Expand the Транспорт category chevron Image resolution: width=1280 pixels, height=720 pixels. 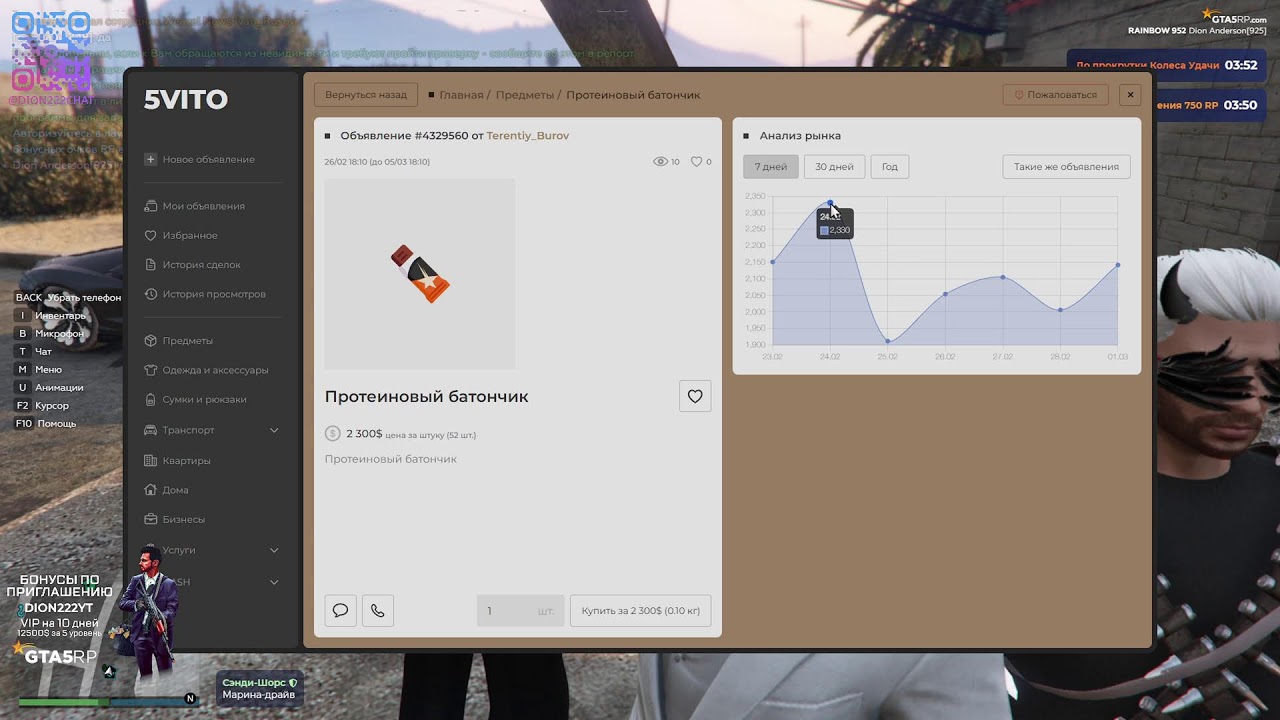(274, 430)
